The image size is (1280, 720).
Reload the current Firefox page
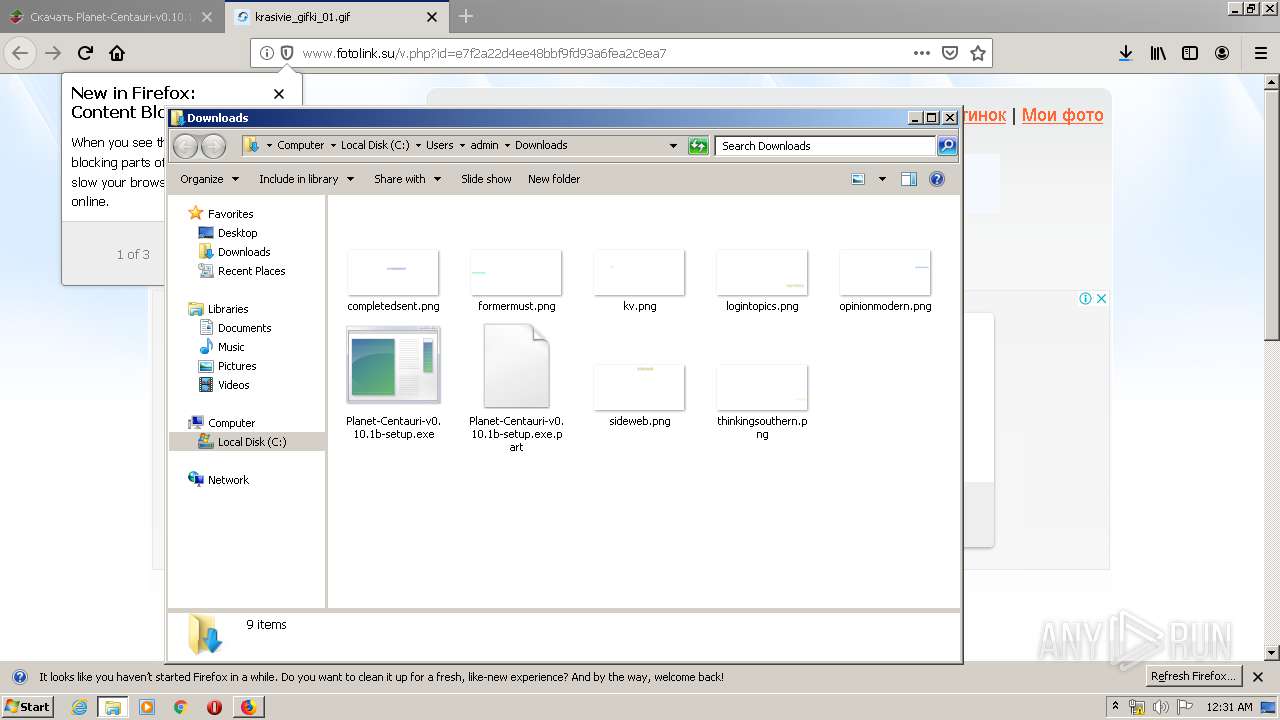pyautogui.click(x=85, y=53)
